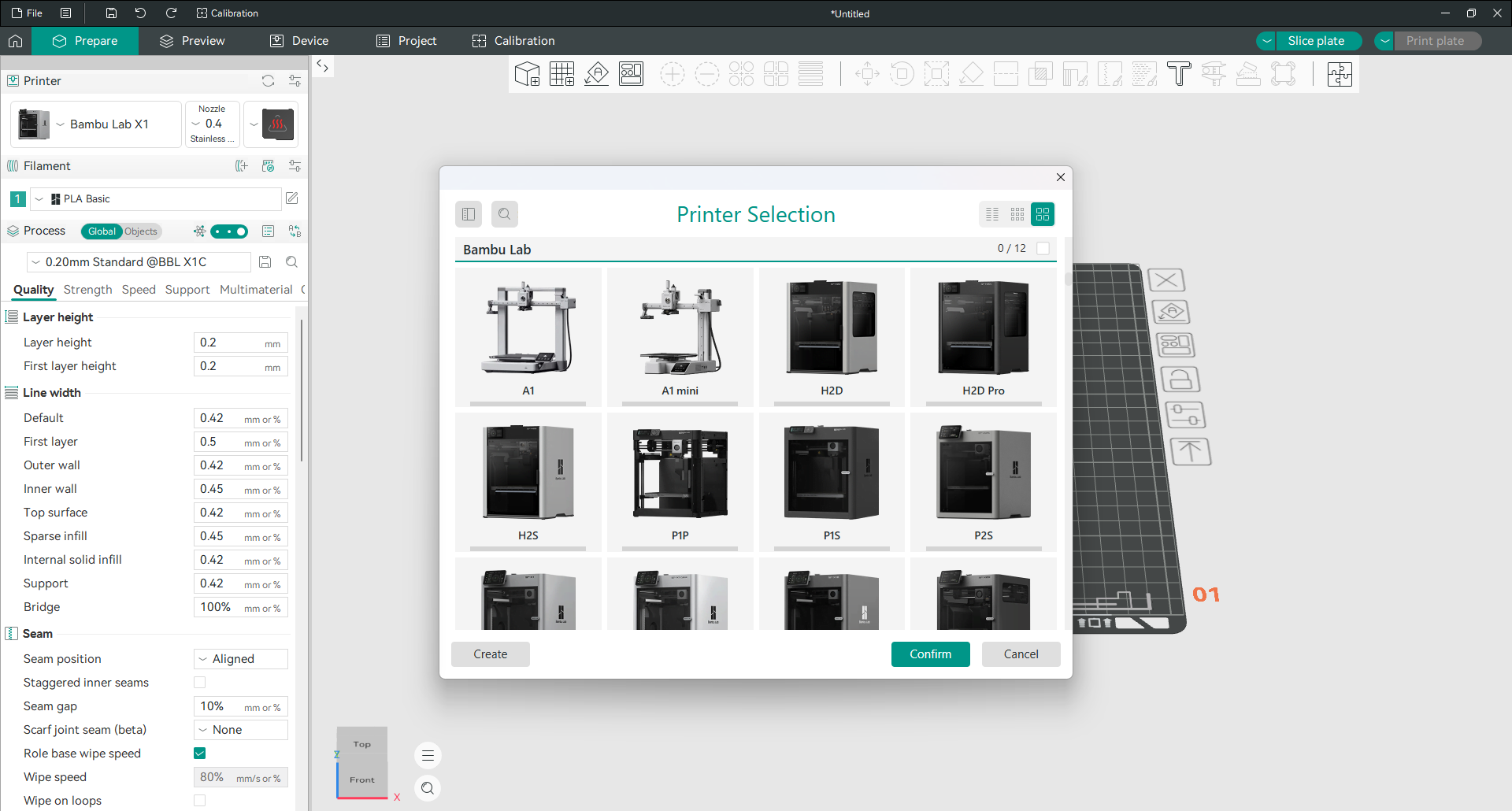Screen dimensions: 1512x811
Task: Click the plate lock icon beside the bed
Action: click(1180, 380)
